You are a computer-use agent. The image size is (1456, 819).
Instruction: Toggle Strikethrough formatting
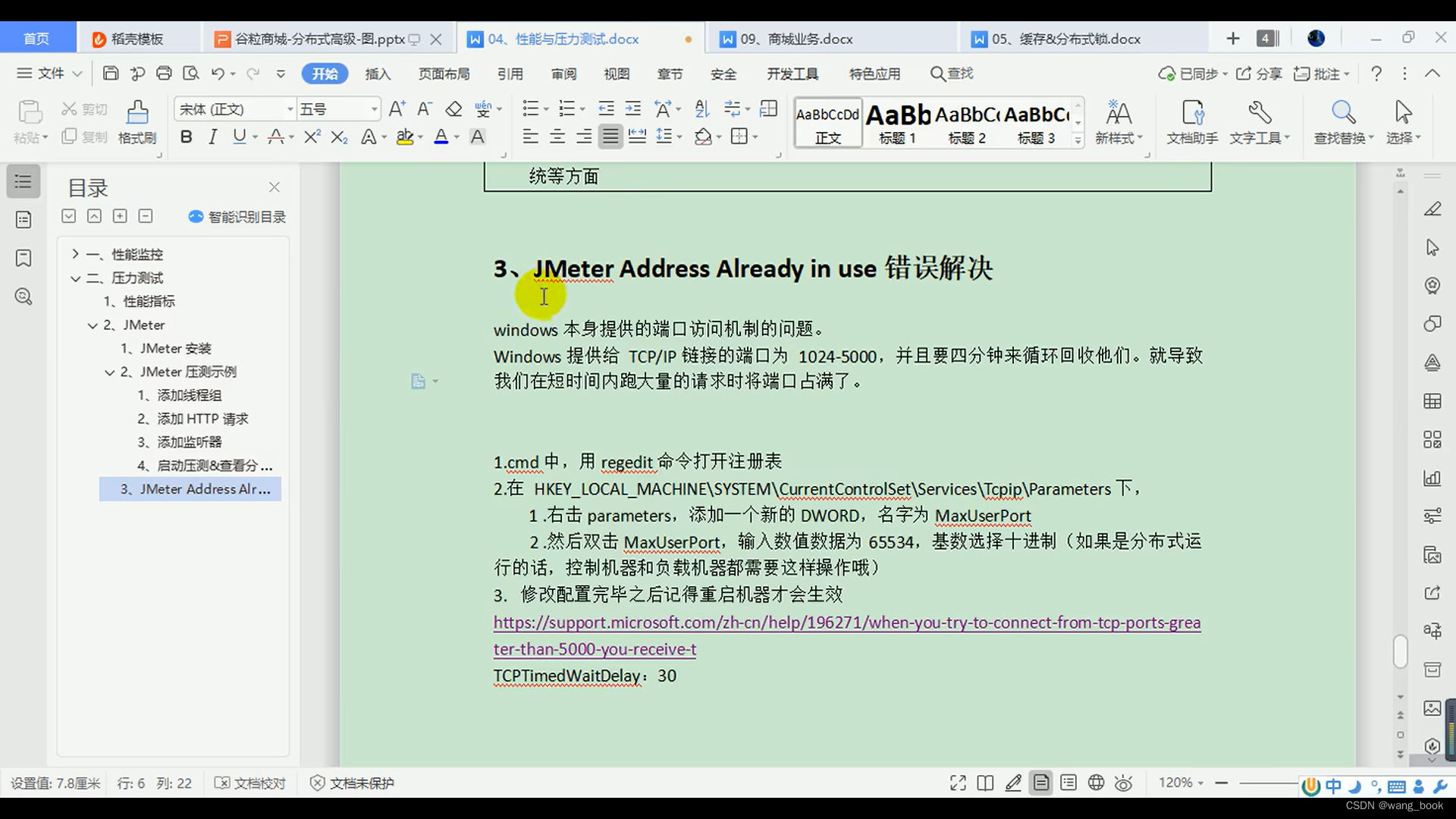[x=275, y=136]
